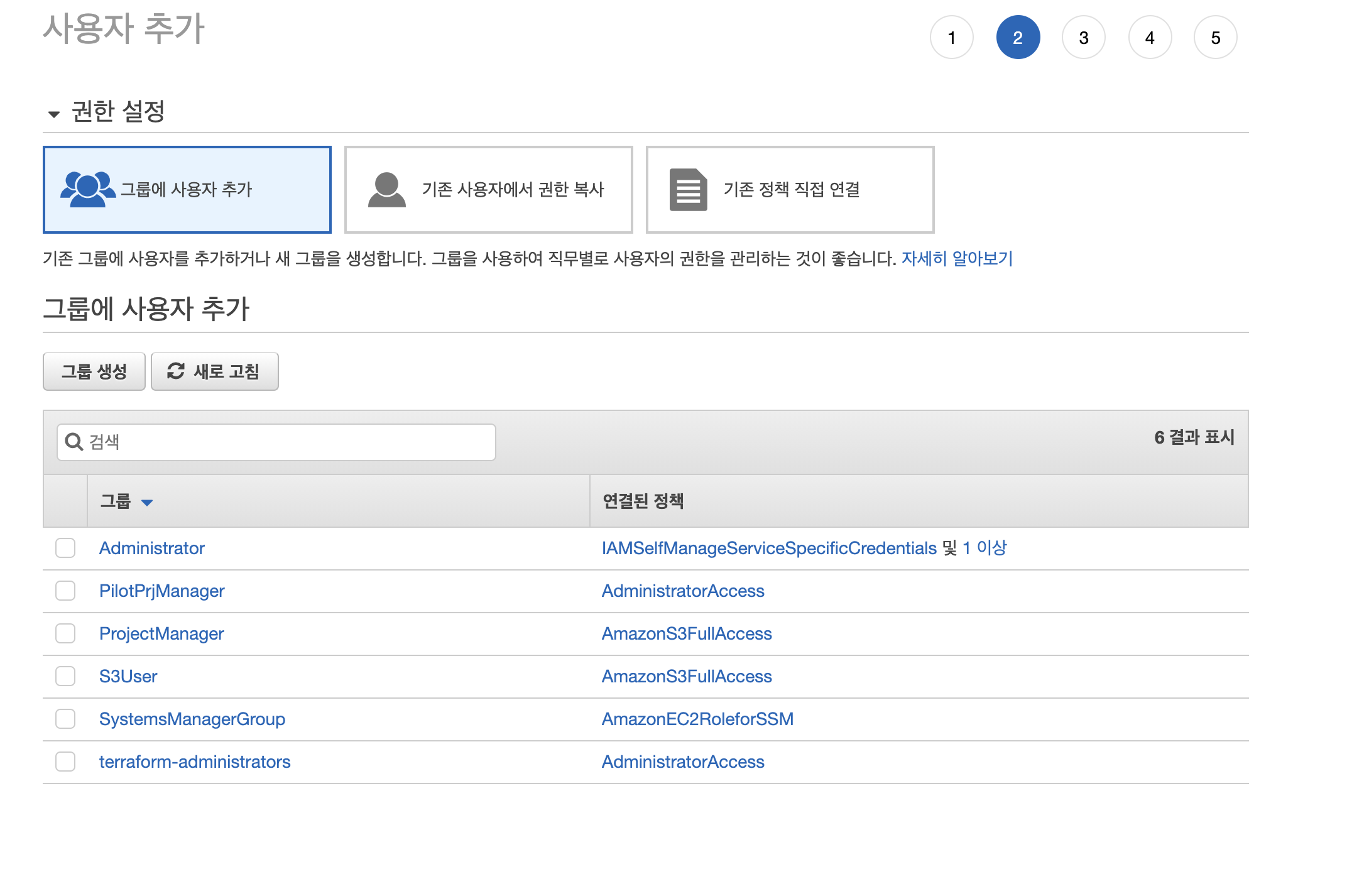Jump to wizard step 5 circle
Image resolution: width=1347 pixels, height=896 pixels.
point(1215,38)
